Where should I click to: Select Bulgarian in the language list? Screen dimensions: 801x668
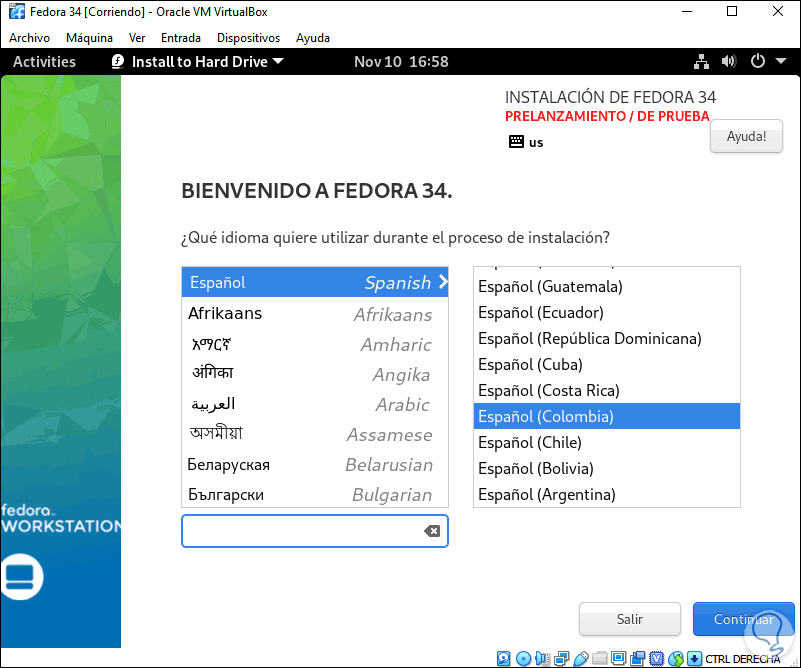(x=315, y=494)
